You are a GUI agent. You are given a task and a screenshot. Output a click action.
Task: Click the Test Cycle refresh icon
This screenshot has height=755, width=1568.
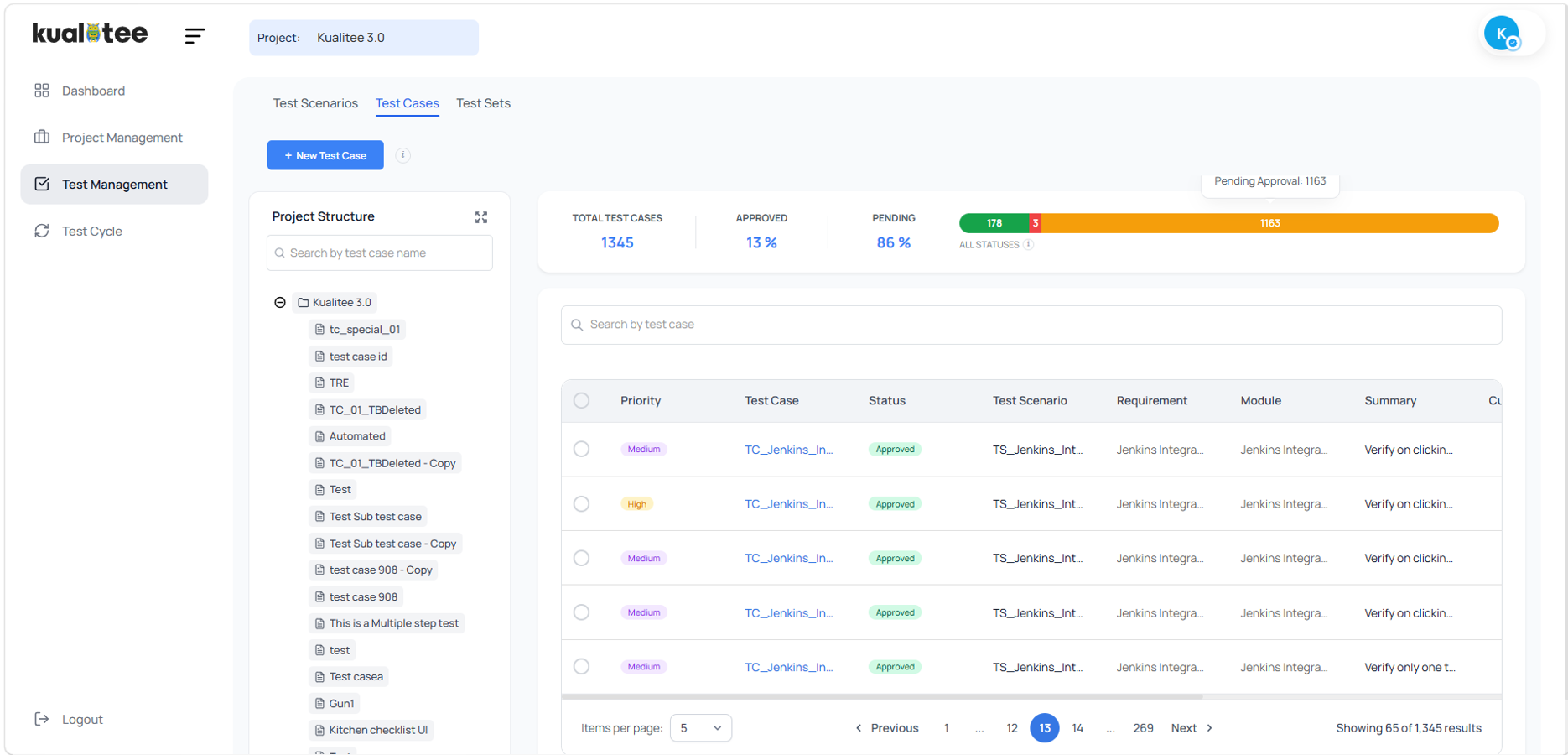tap(42, 231)
